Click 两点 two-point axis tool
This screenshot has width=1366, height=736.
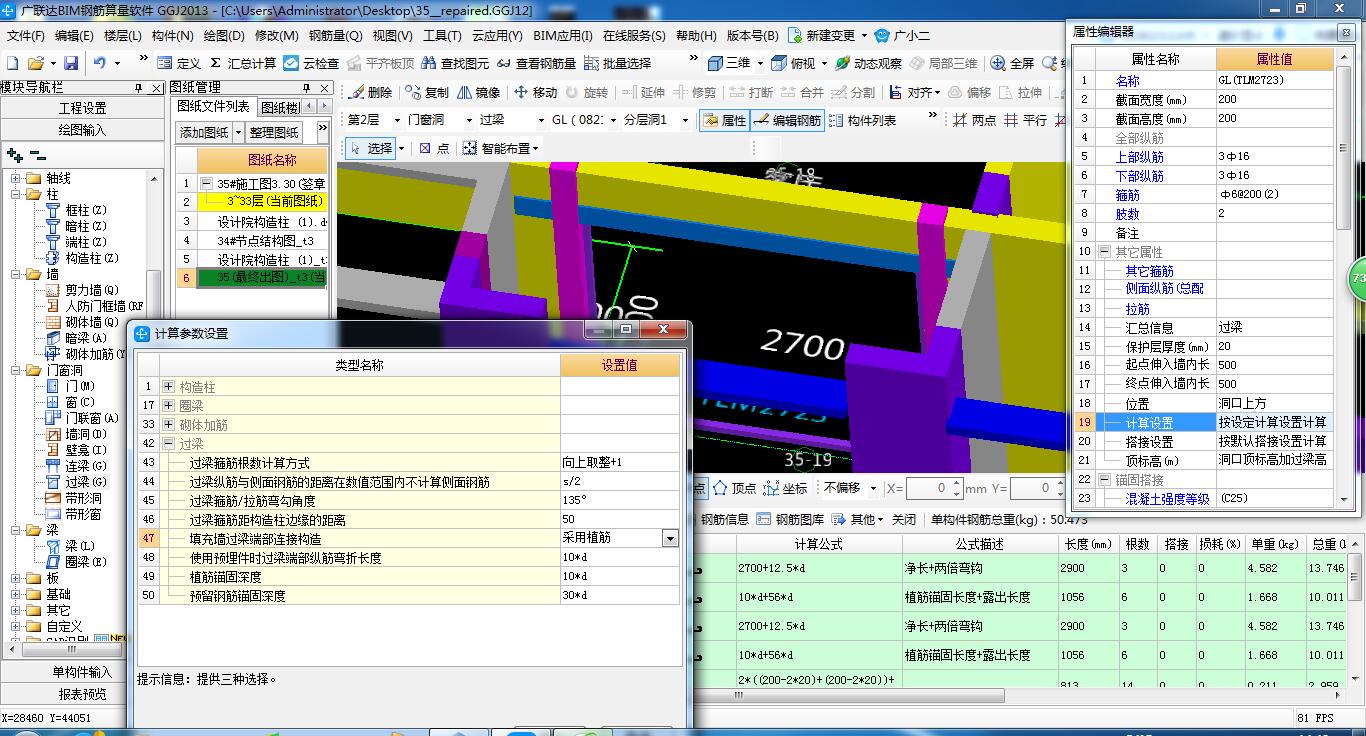click(x=974, y=120)
